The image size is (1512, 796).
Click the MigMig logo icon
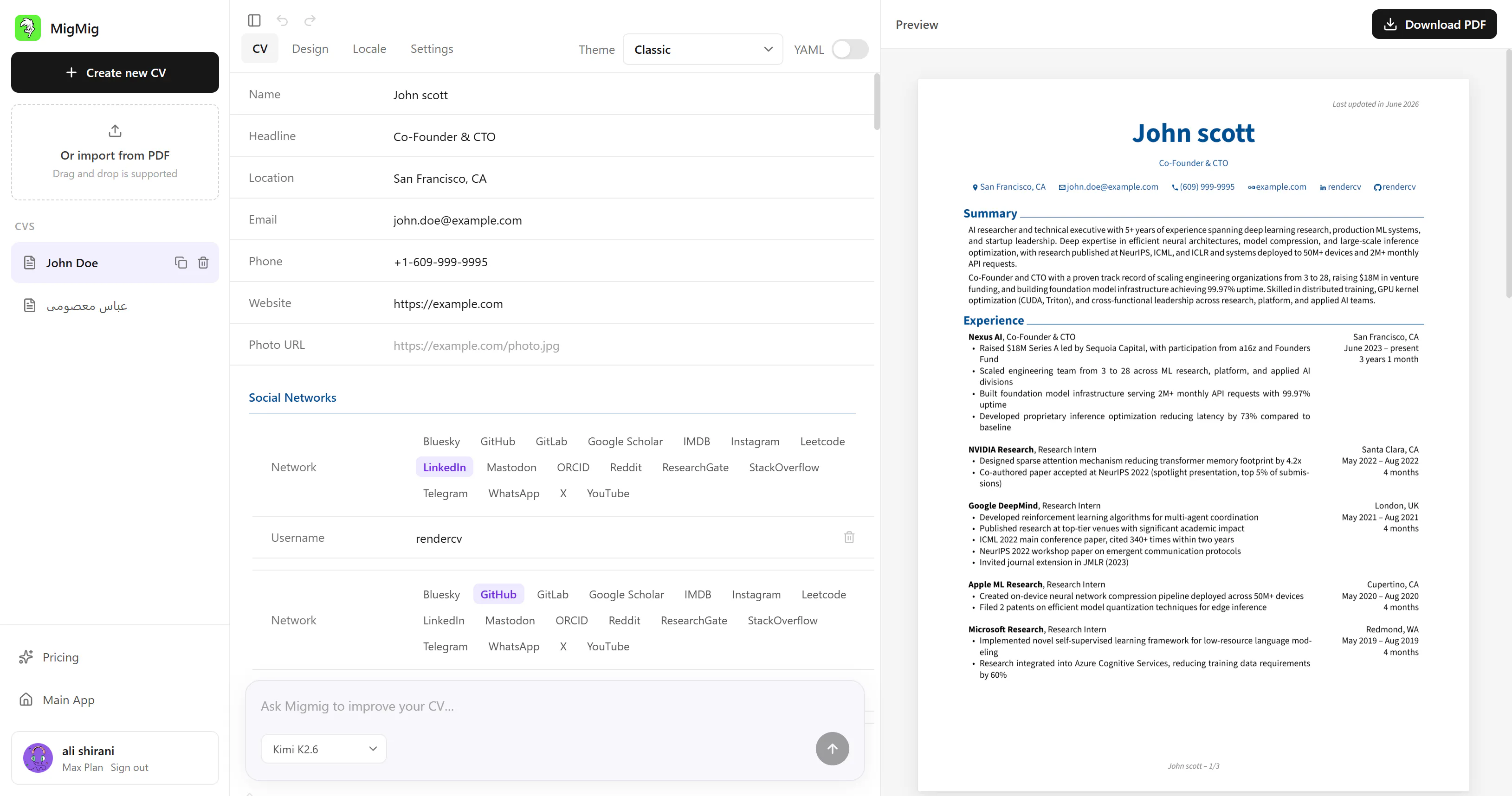coord(27,27)
